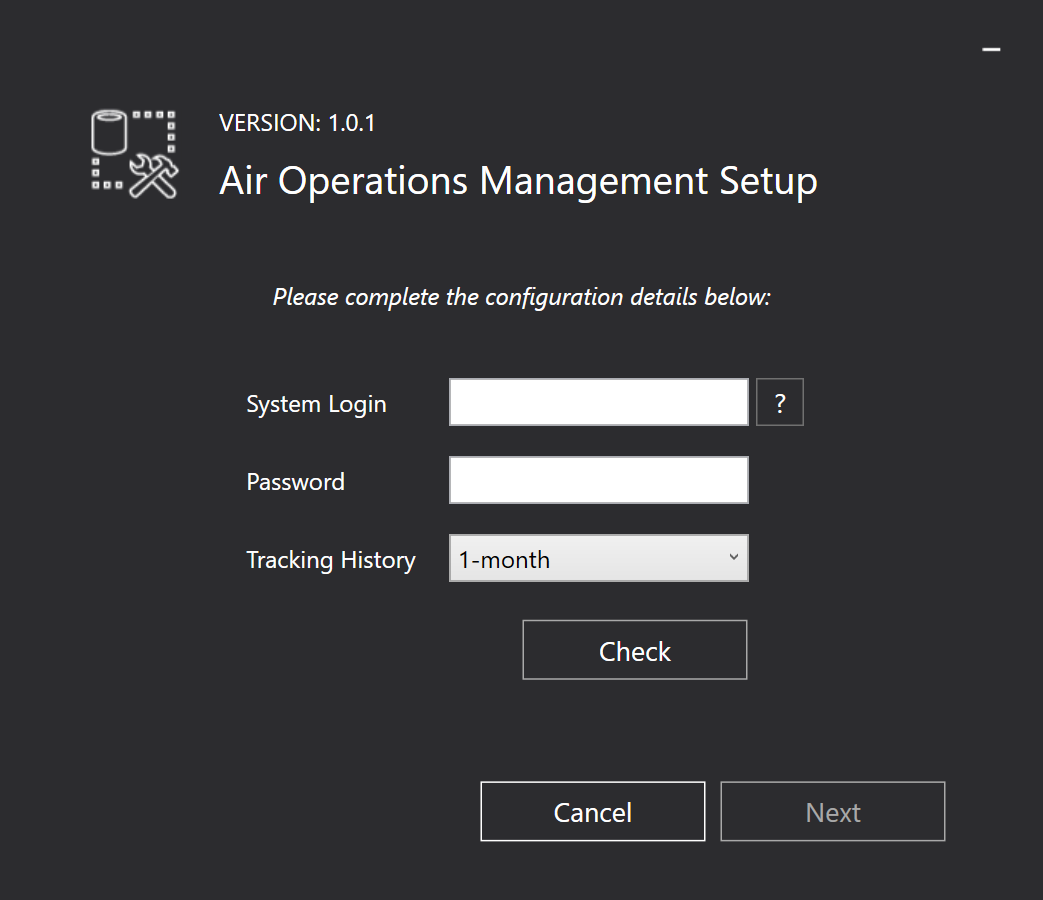Open help via the question mark icon
1043x900 pixels.
coord(779,401)
